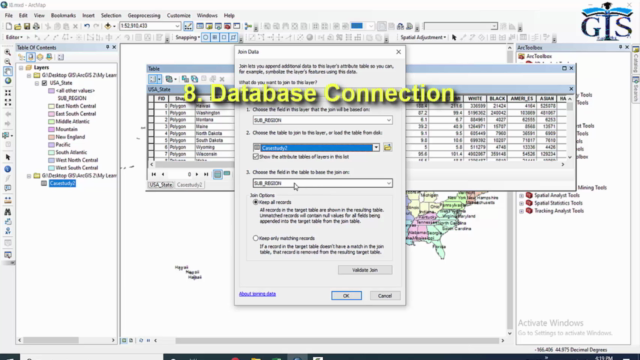Print the map using printer icon
This screenshot has height=360, width=640.
36,26
